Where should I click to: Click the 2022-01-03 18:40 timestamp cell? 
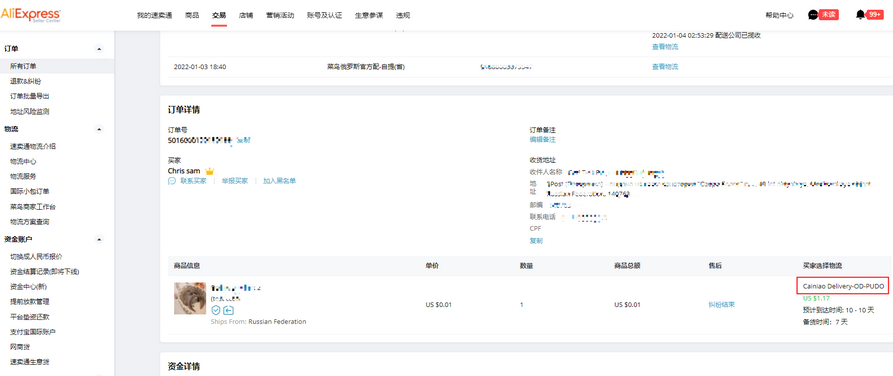tap(200, 67)
